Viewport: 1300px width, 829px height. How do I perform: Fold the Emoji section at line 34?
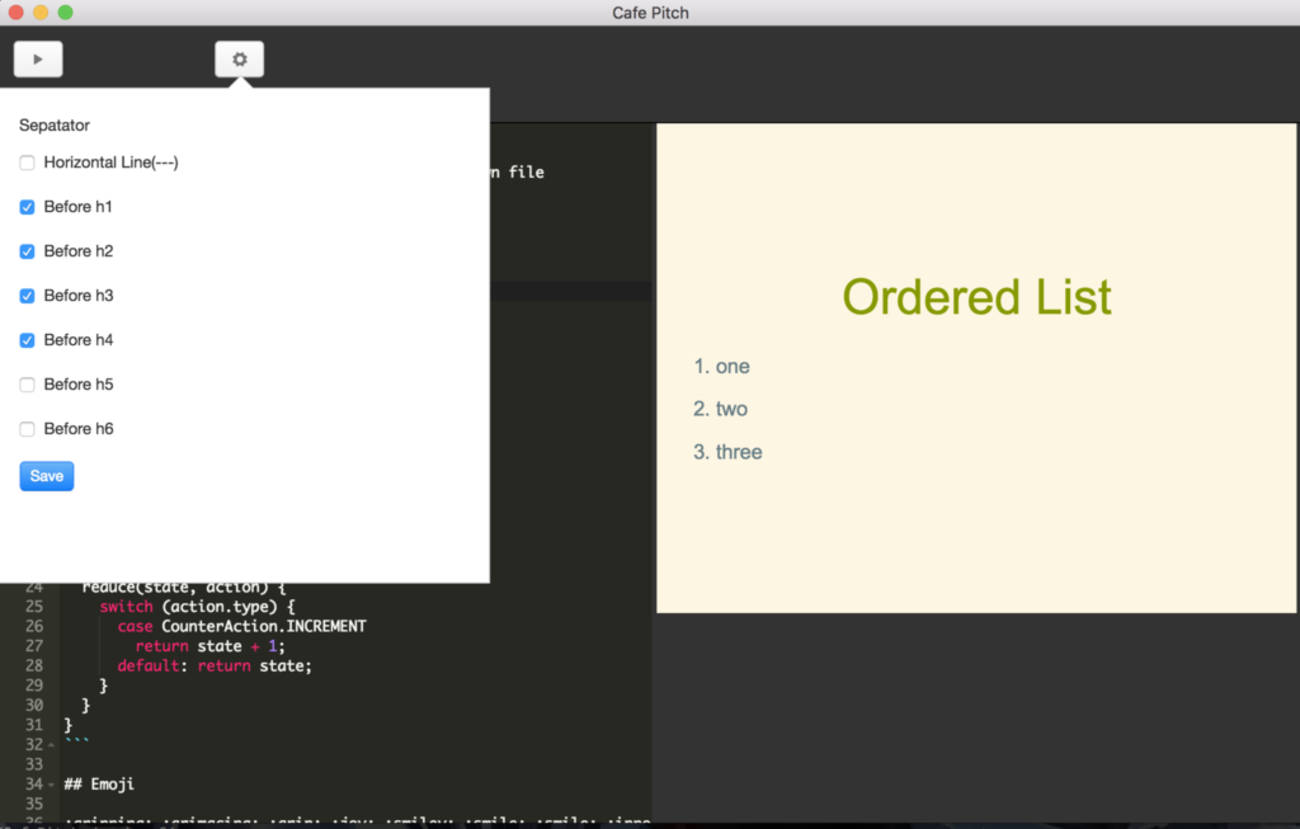(51, 785)
